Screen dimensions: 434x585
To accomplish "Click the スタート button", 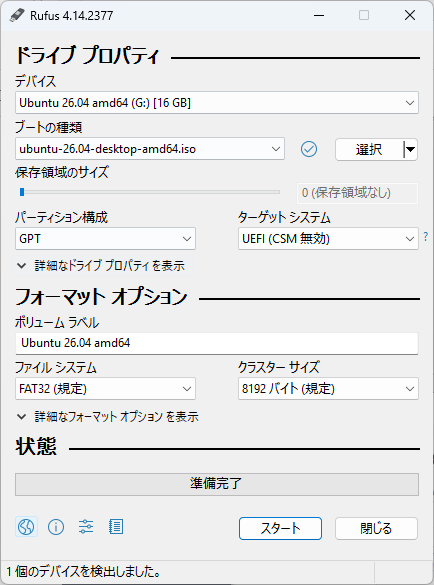I will point(280,528).
